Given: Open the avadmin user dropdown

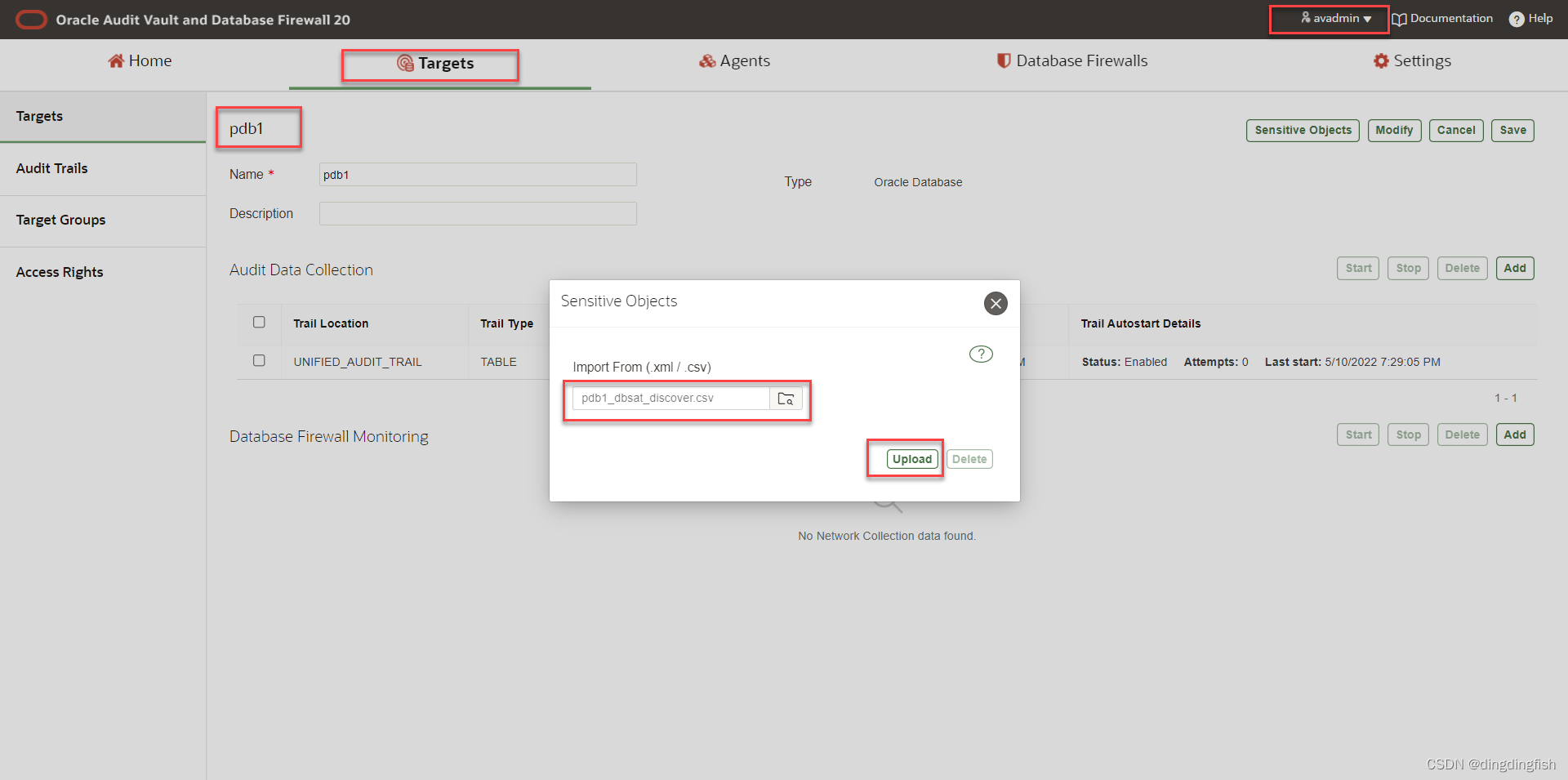Looking at the screenshot, I should pyautogui.click(x=1336, y=18).
